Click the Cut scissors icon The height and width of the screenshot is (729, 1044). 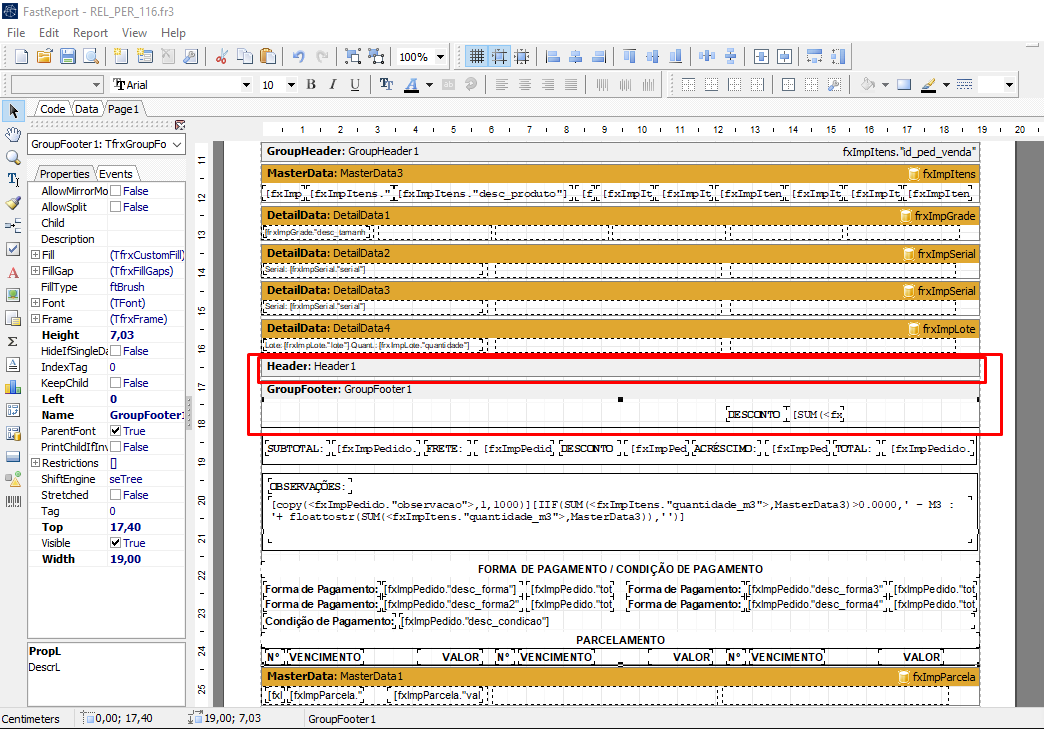tap(221, 57)
